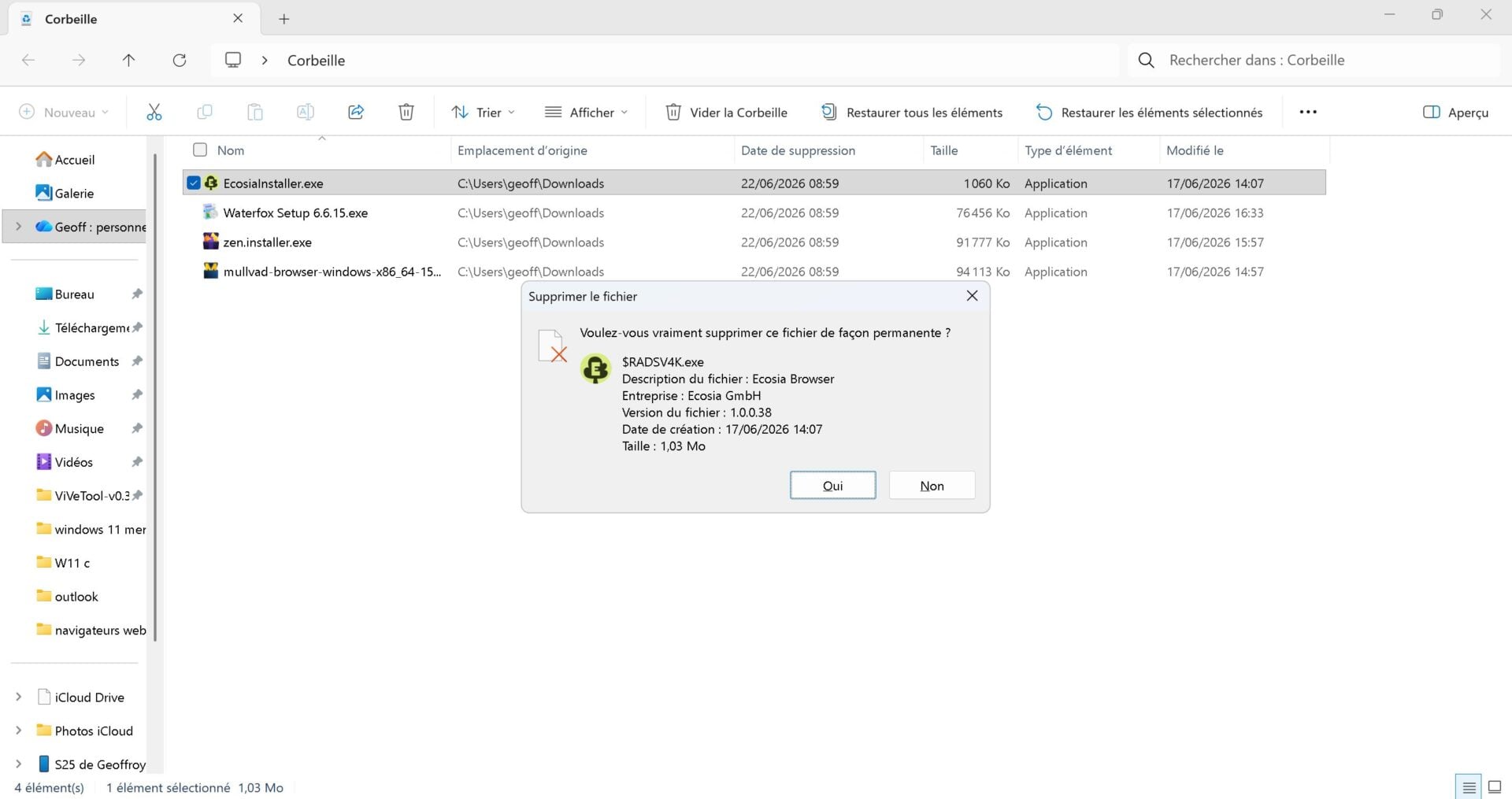Screen dimensions: 1512x799
Task: Expand the Geoff : personnel tree node
Action: coord(18,227)
